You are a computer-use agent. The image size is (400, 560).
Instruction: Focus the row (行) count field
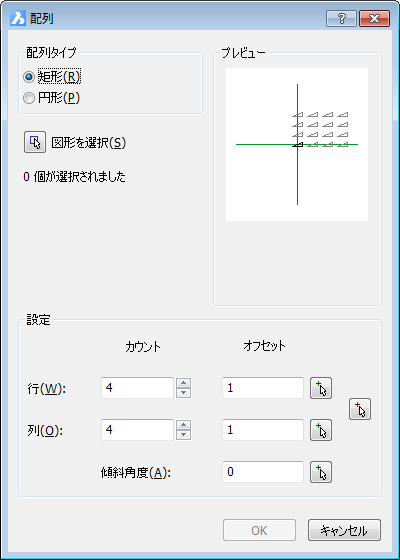point(138,388)
